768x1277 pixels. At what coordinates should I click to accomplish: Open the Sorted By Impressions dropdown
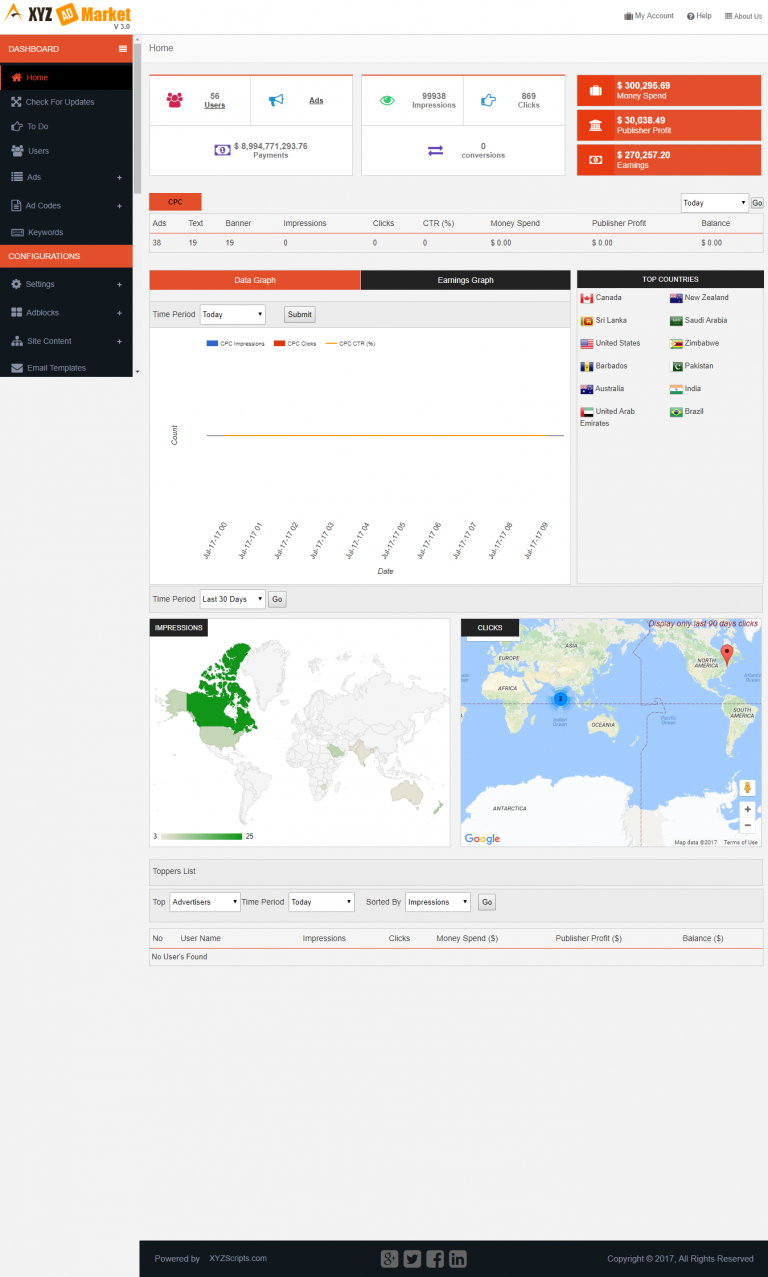[x=438, y=902]
